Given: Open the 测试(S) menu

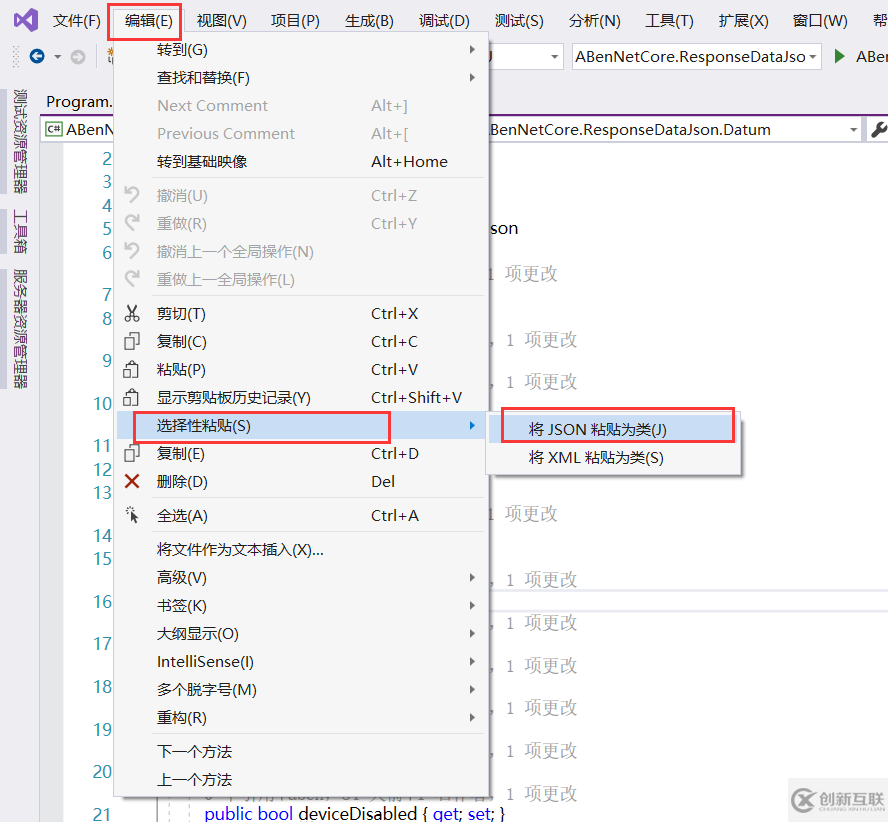Looking at the screenshot, I should (519, 21).
